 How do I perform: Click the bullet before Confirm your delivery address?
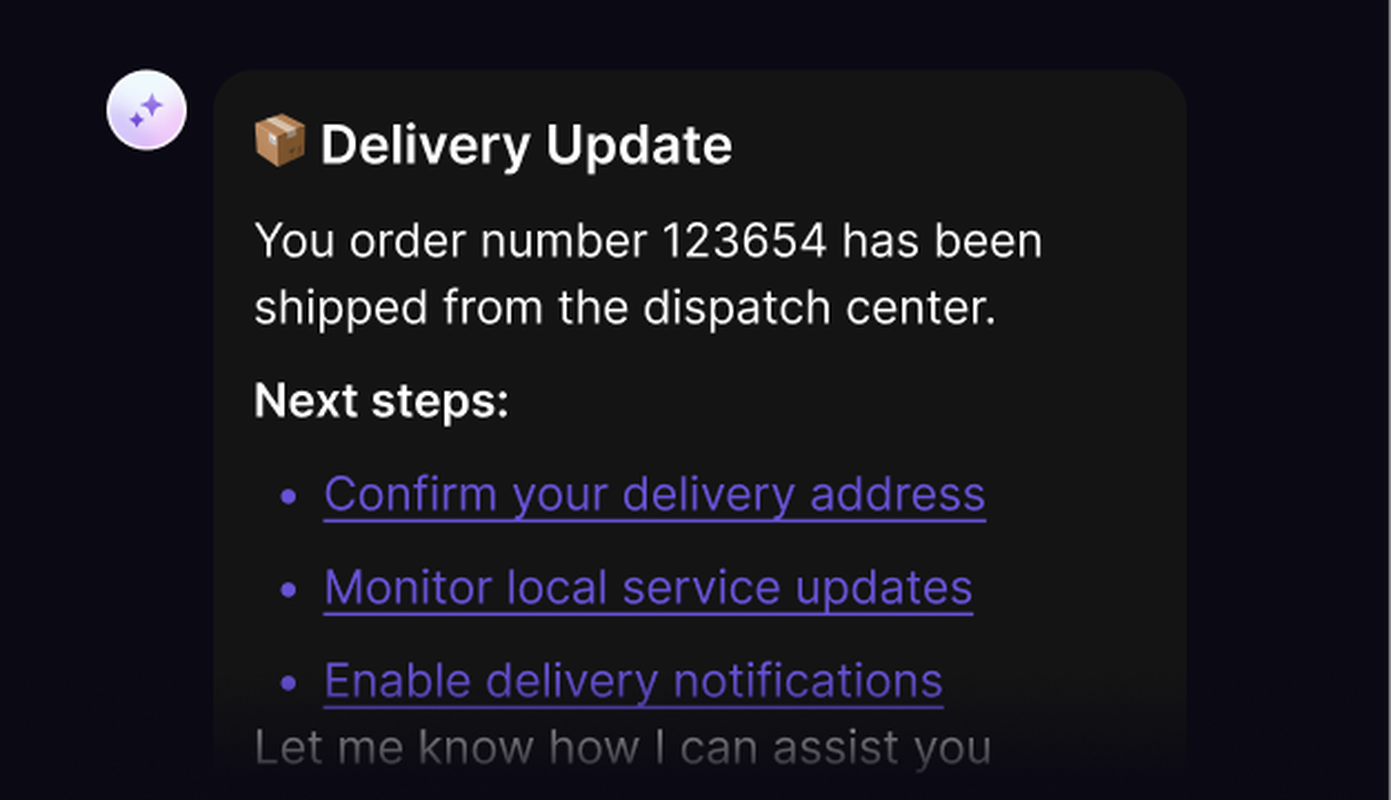pyautogui.click(x=289, y=496)
